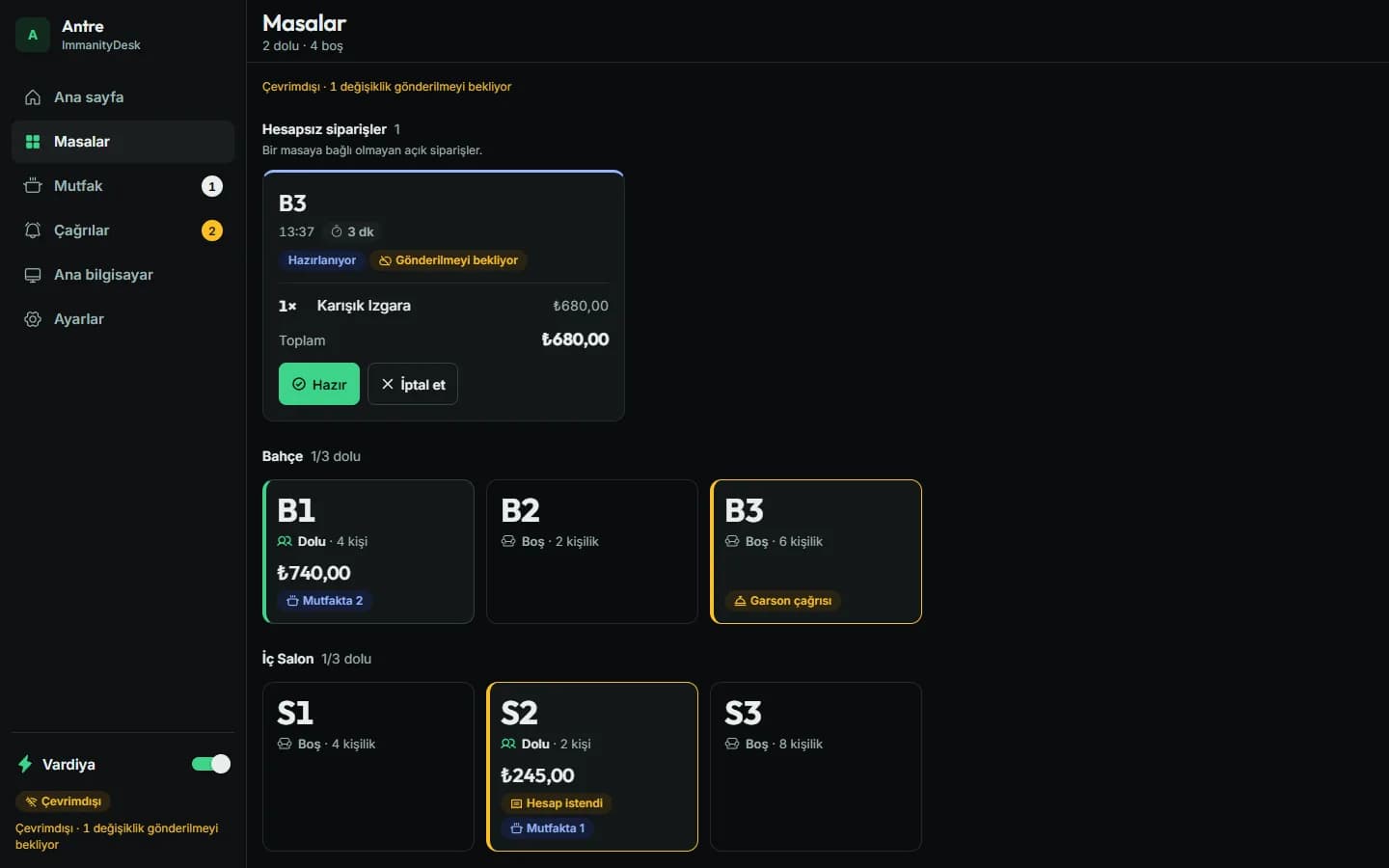Click the people icon on table B1

pos(285,541)
